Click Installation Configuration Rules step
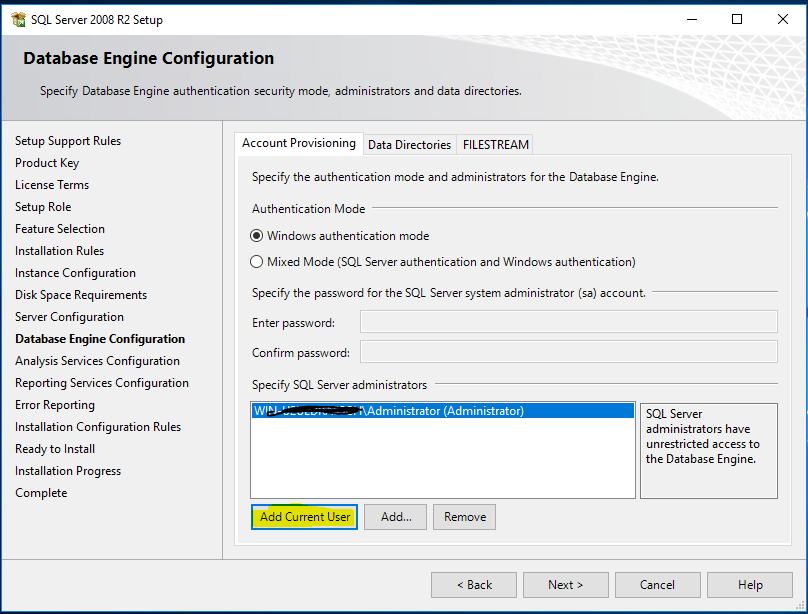This screenshot has width=808, height=614. pyautogui.click(x=98, y=427)
